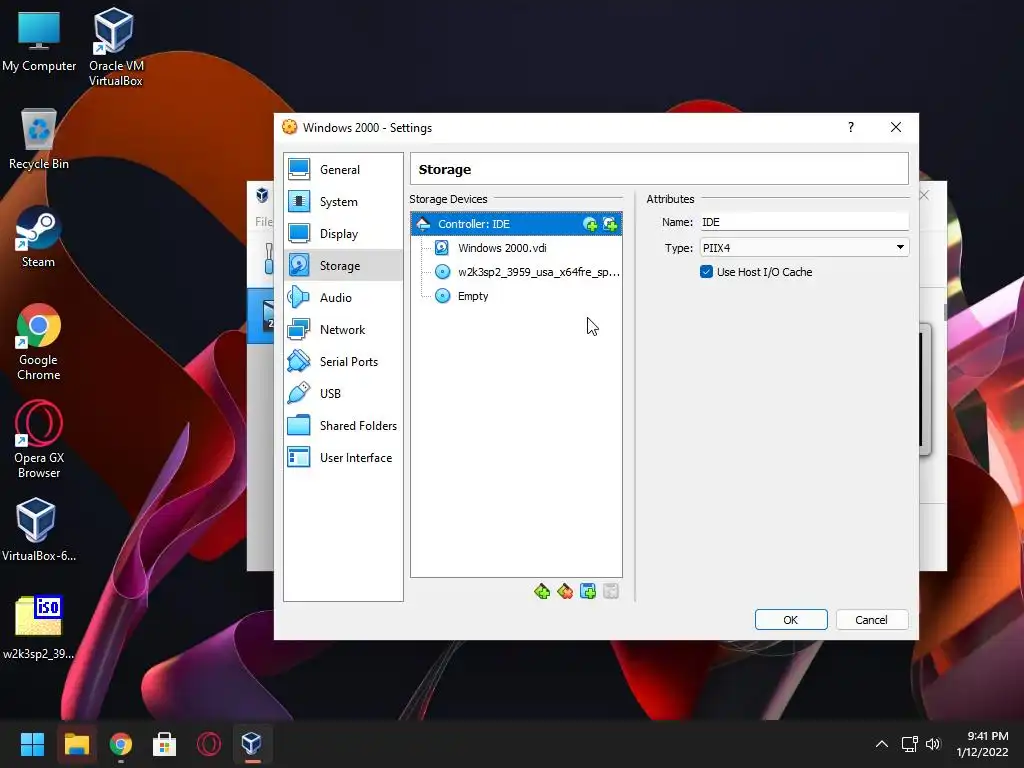Open Chrome from the taskbar
Screen dimensions: 1024x768
121,744
